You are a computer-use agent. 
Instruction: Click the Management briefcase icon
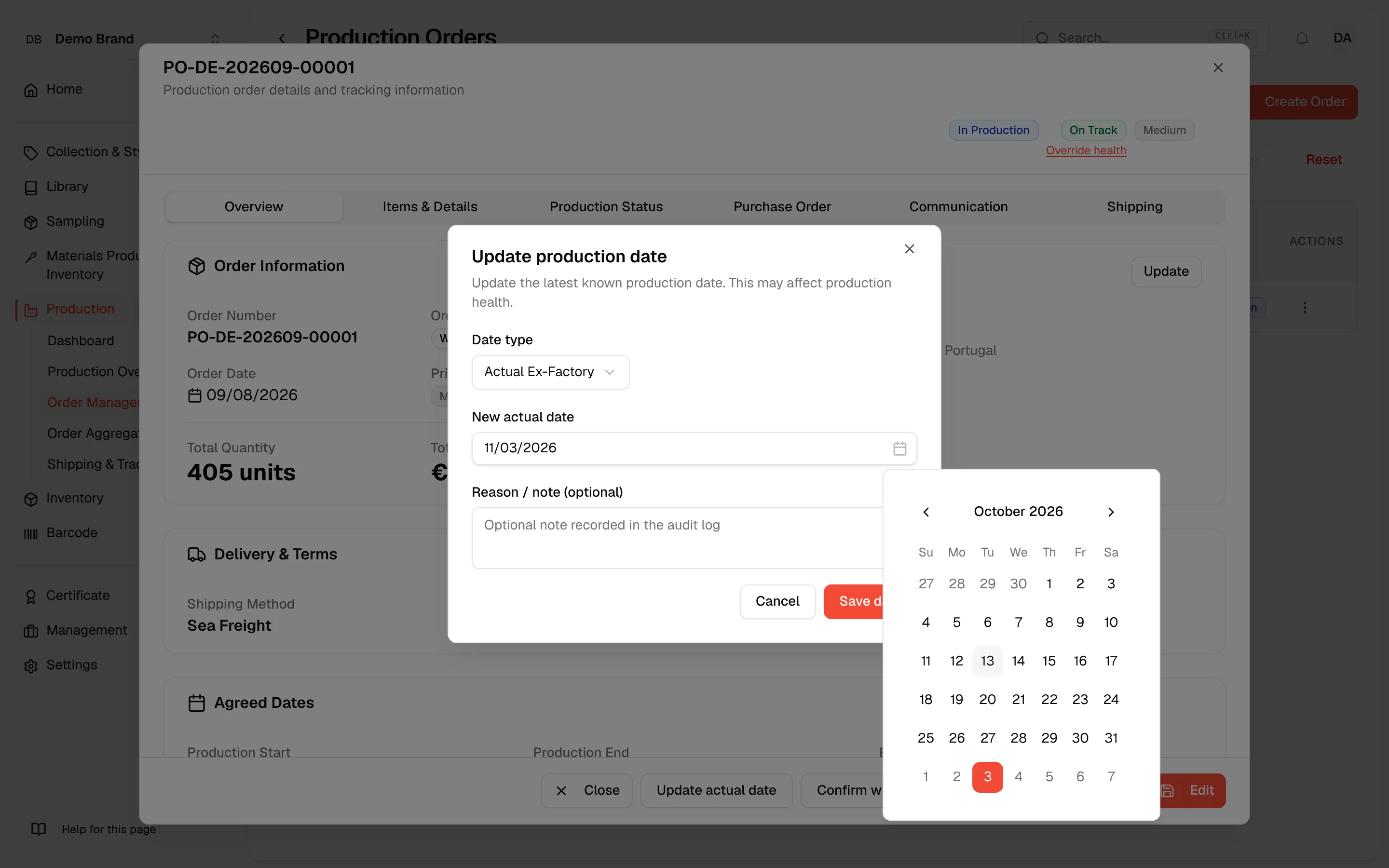(x=31, y=631)
